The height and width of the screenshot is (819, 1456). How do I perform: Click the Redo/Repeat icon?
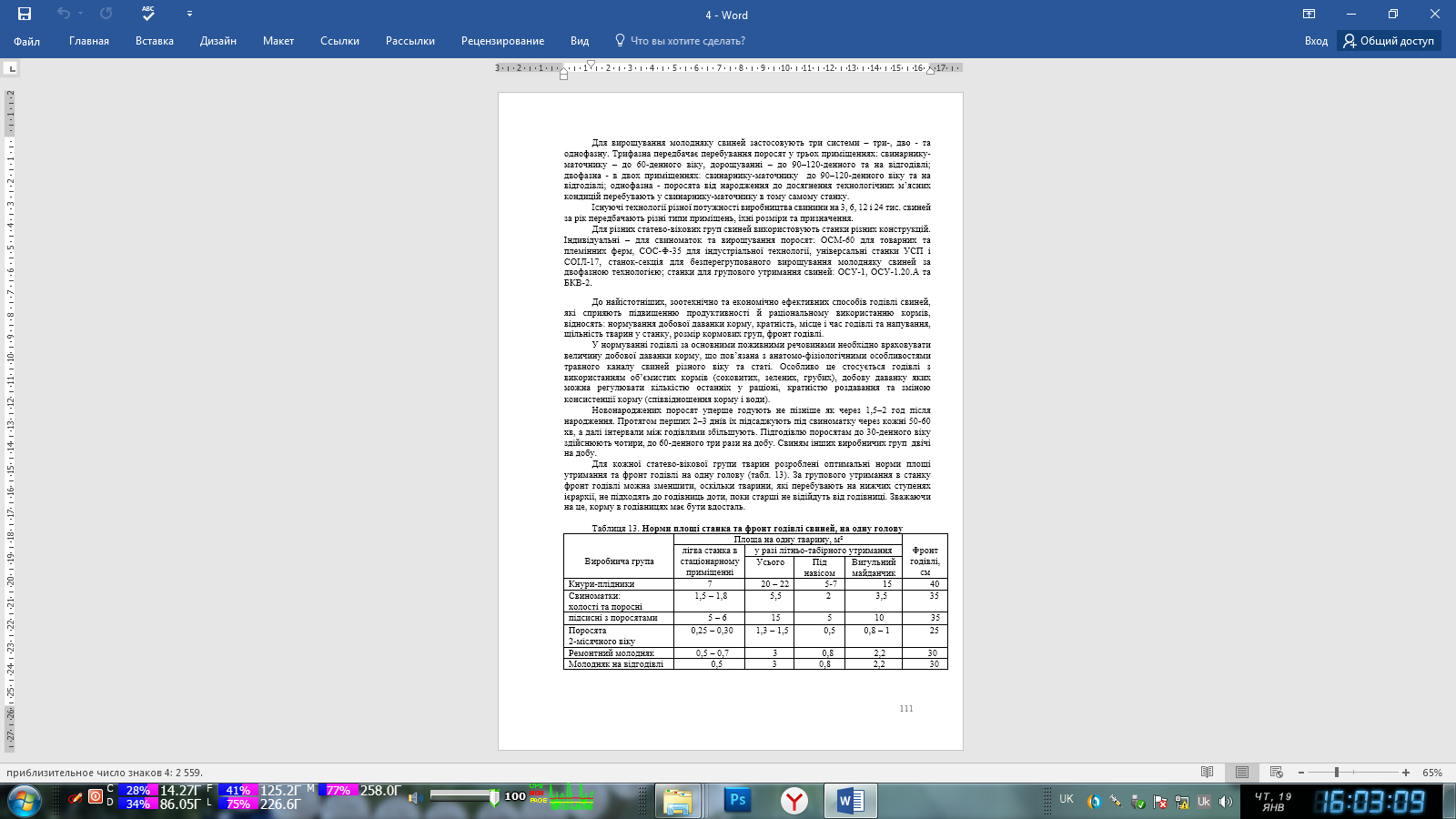[106, 14]
